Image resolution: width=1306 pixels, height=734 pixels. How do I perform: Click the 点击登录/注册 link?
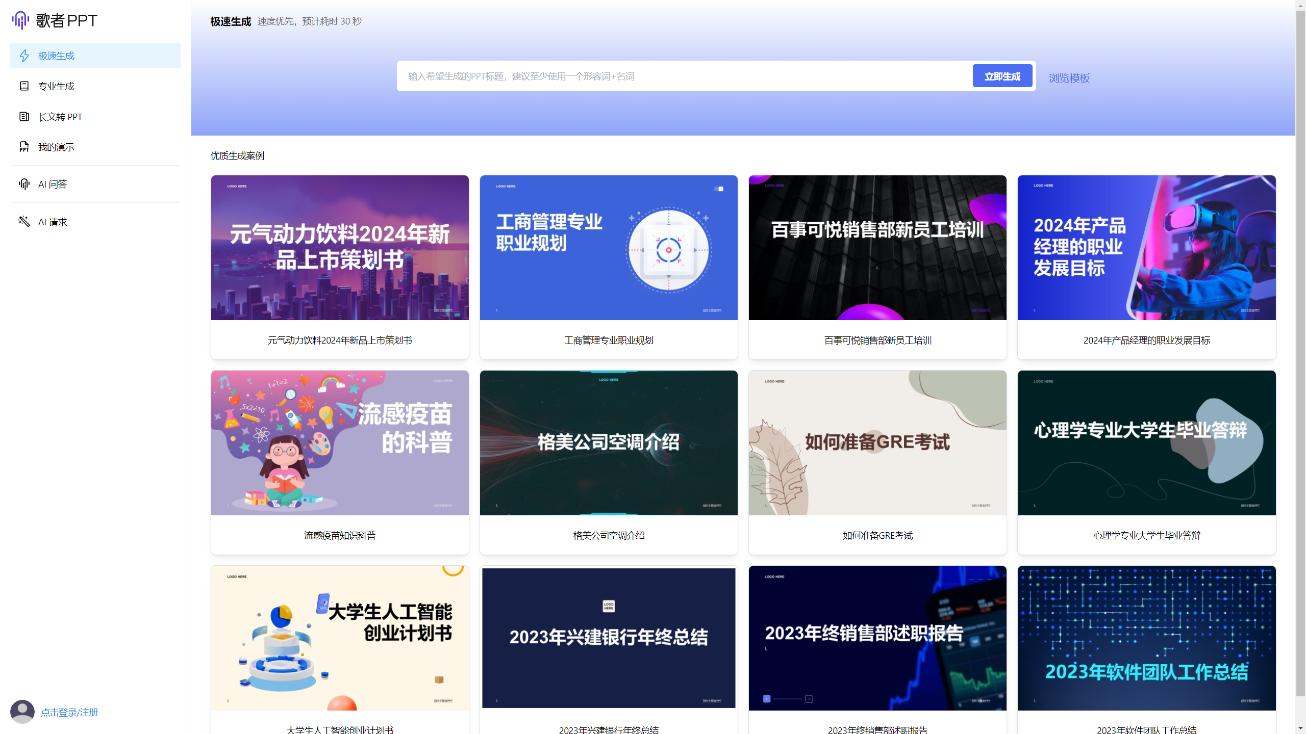coord(69,713)
